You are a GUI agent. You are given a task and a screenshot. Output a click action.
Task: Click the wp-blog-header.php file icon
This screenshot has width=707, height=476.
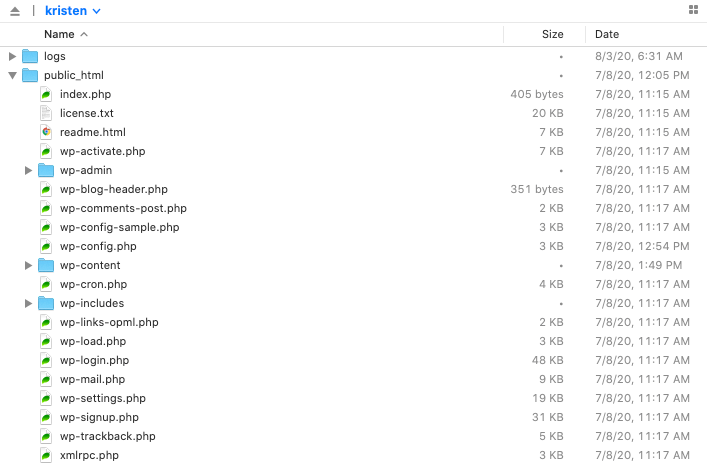[46, 189]
